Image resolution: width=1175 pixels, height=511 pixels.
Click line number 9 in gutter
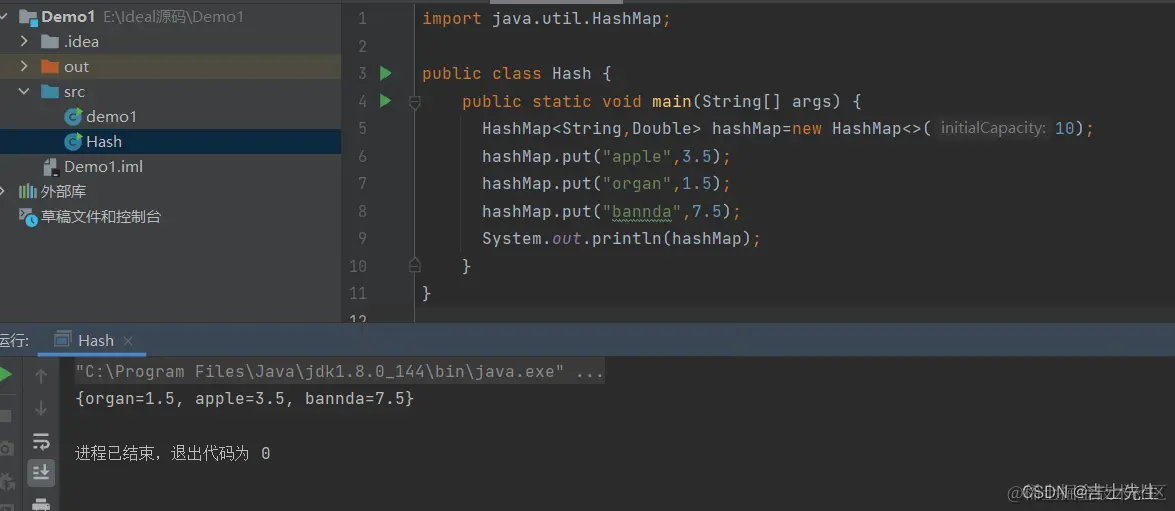[x=362, y=238]
